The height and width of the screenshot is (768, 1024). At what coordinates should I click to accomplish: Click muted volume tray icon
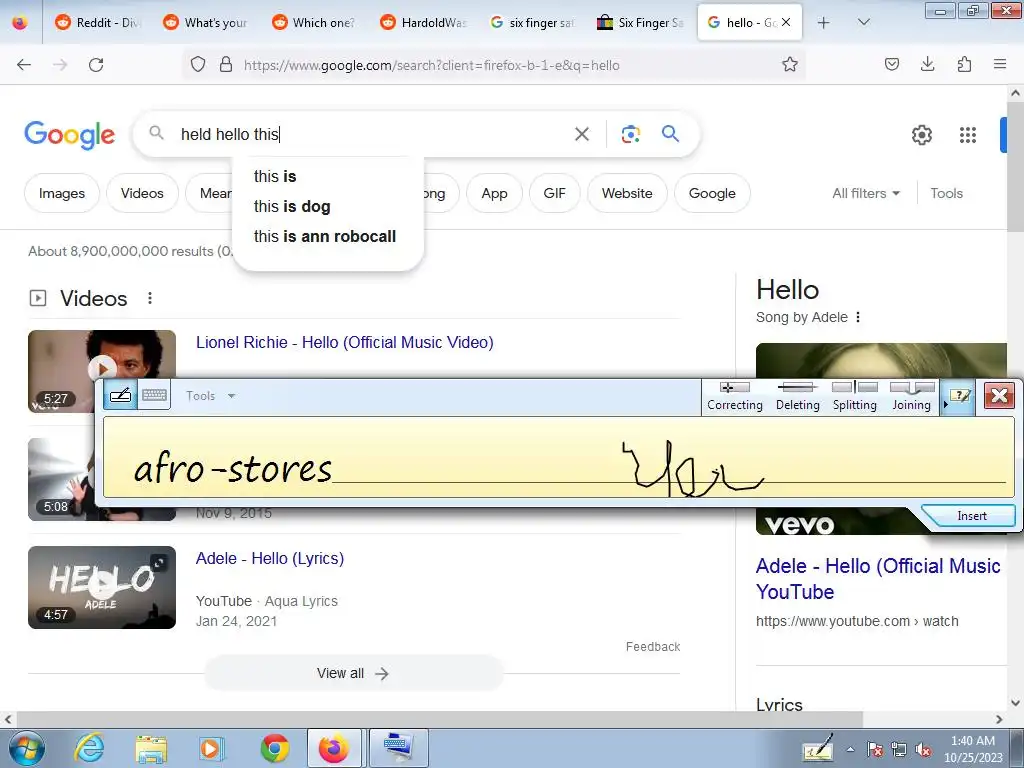pos(923,750)
